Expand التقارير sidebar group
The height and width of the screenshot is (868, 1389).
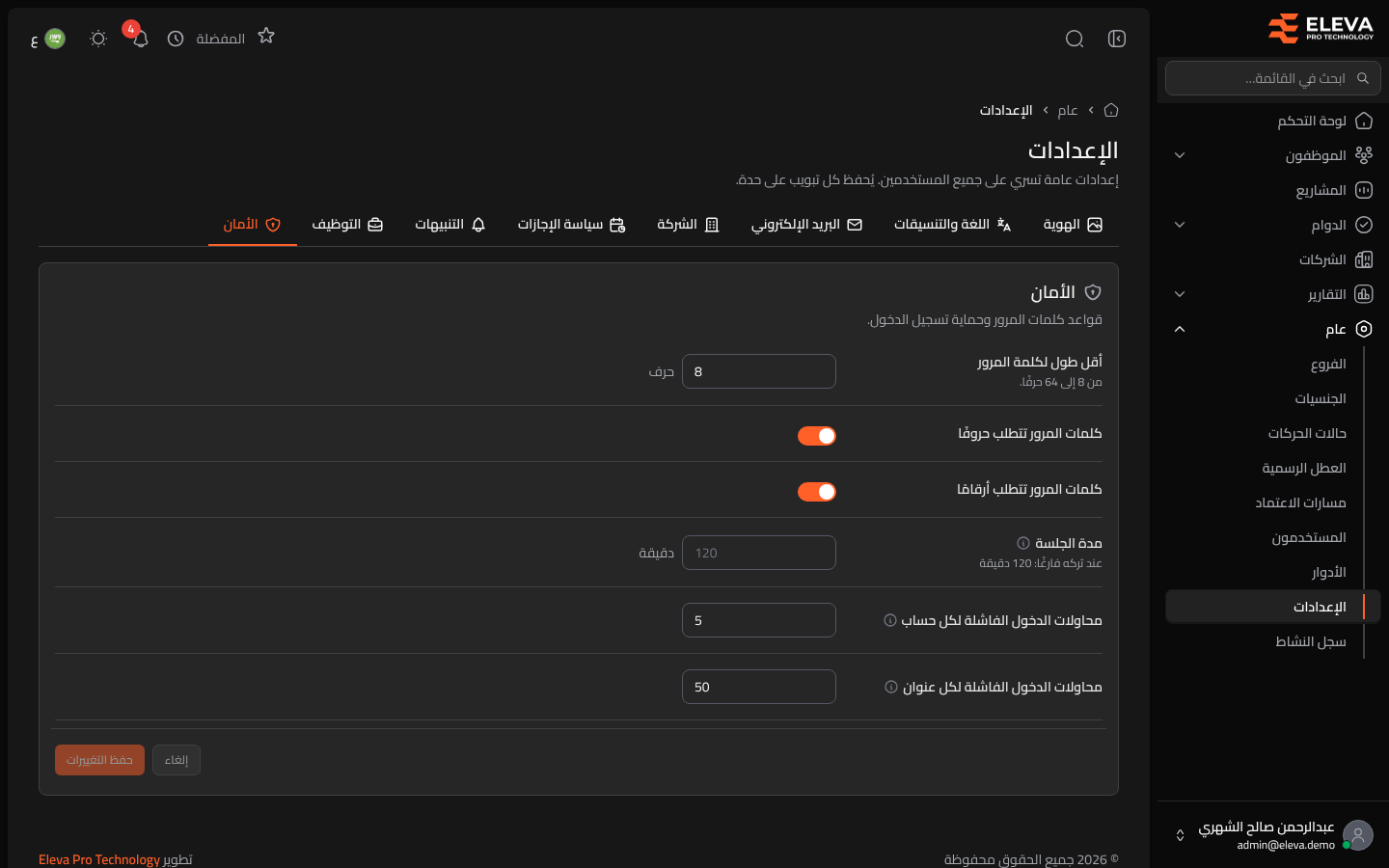[1273, 294]
